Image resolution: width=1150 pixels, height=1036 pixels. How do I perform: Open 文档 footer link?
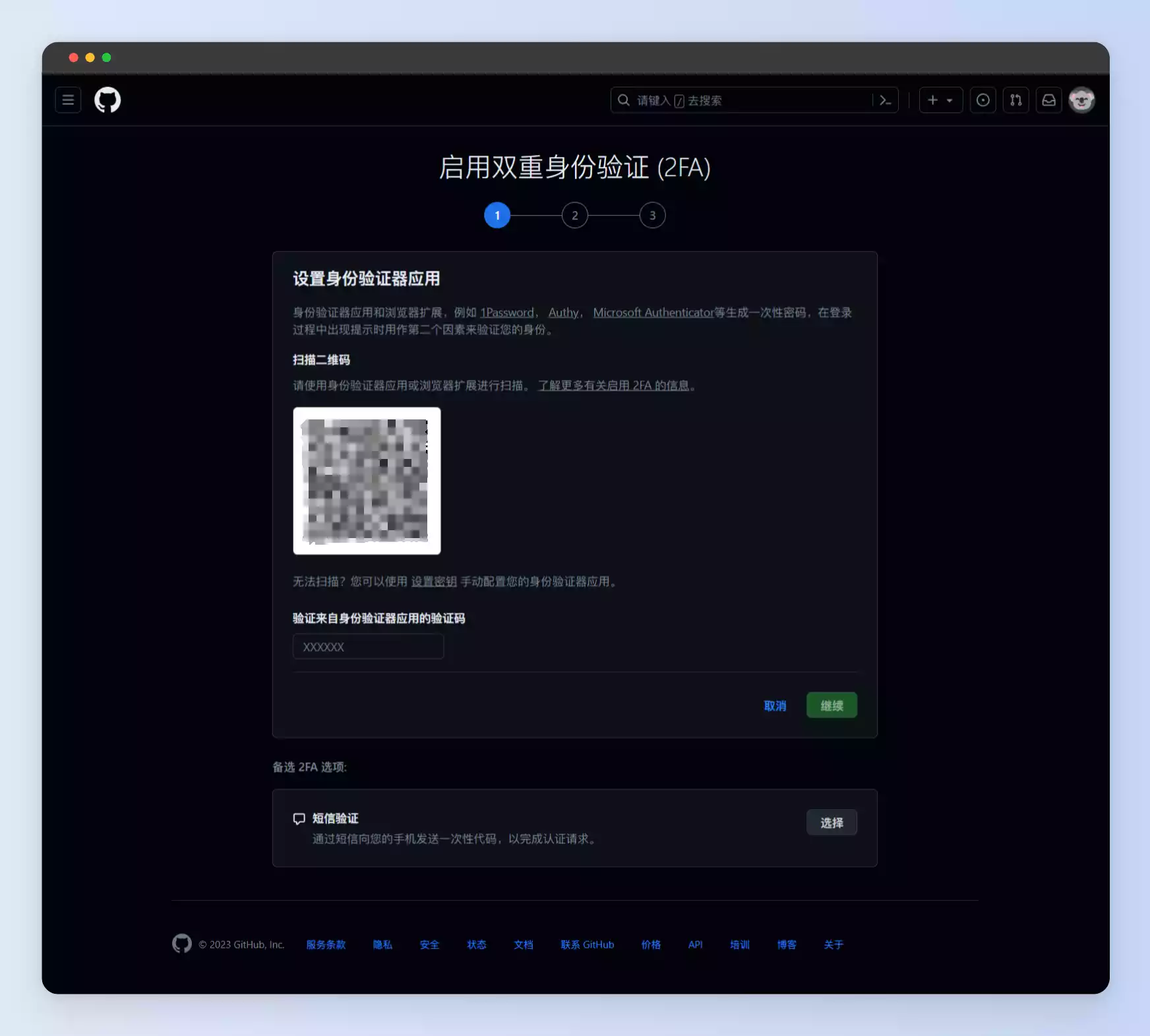click(x=524, y=944)
